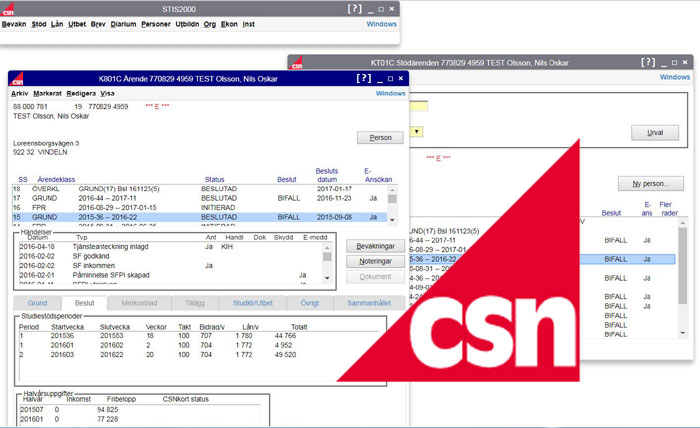700x428 pixels.
Task: Click CSN logo icon in STIS2000 title bar
Action: tap(8, 9)
